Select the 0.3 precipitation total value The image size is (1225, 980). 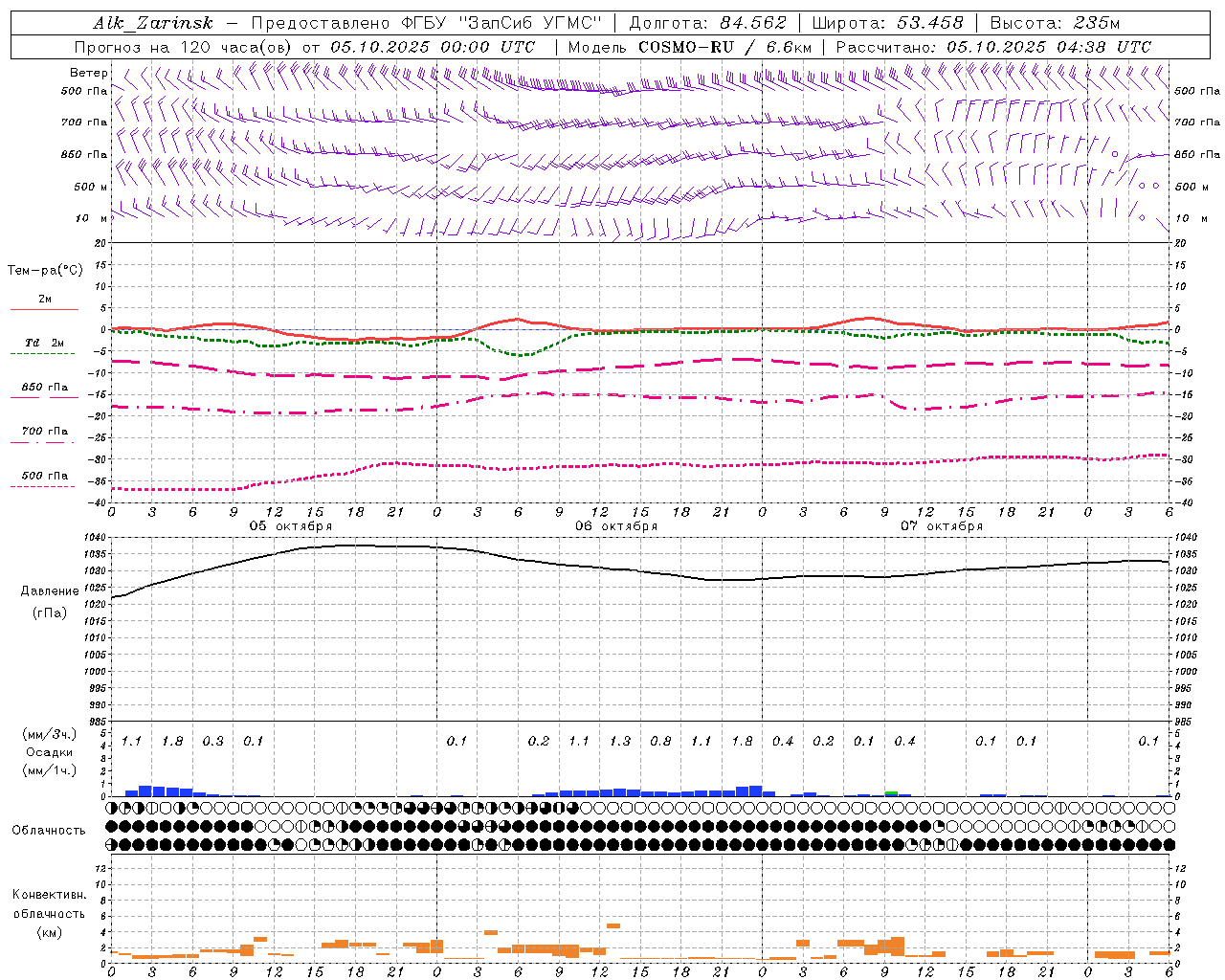212,742
